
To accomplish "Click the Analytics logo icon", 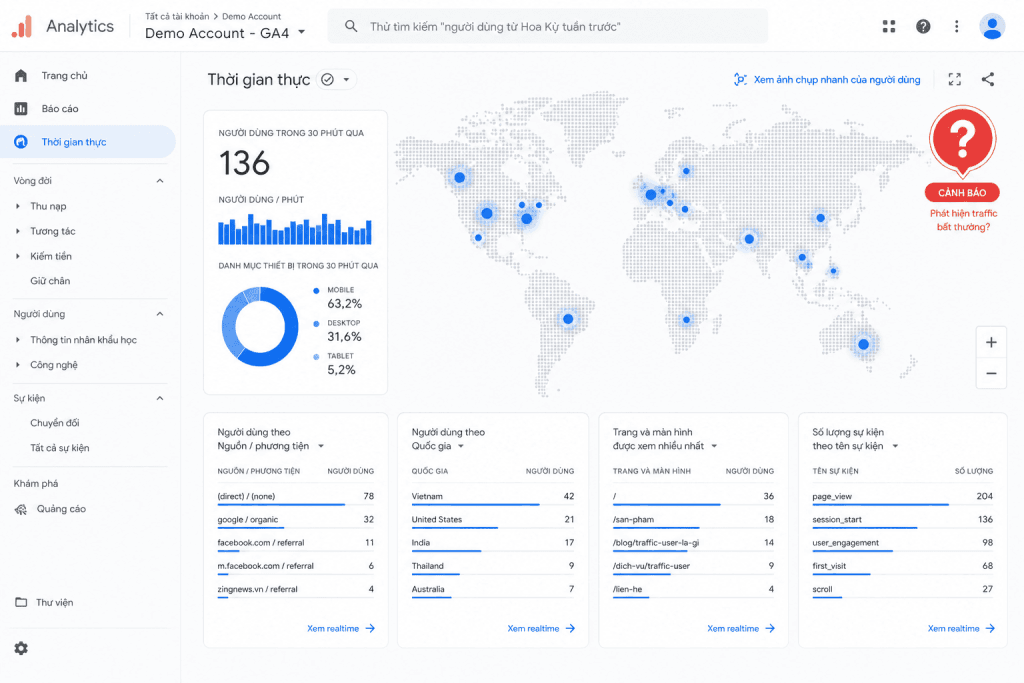I will tap(22, 27).
